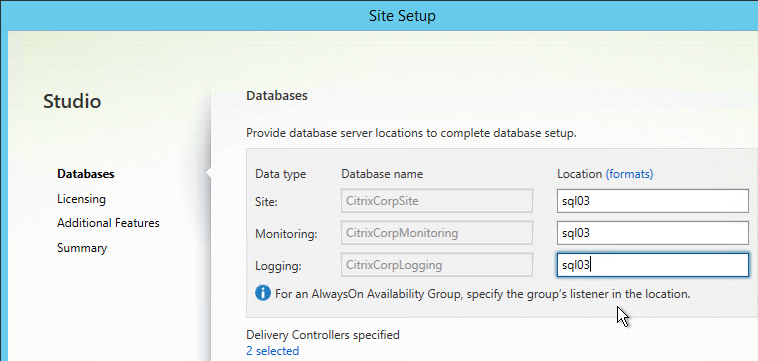Viewport: 758px width, 361px height.
Task: Go to the Licensing step
Action: [81, 199]
